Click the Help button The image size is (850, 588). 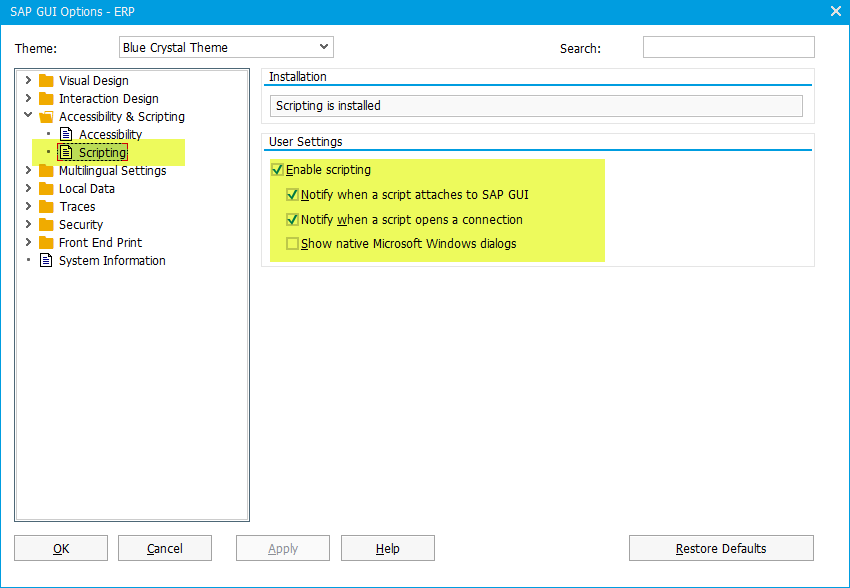[x=388, y=548]
